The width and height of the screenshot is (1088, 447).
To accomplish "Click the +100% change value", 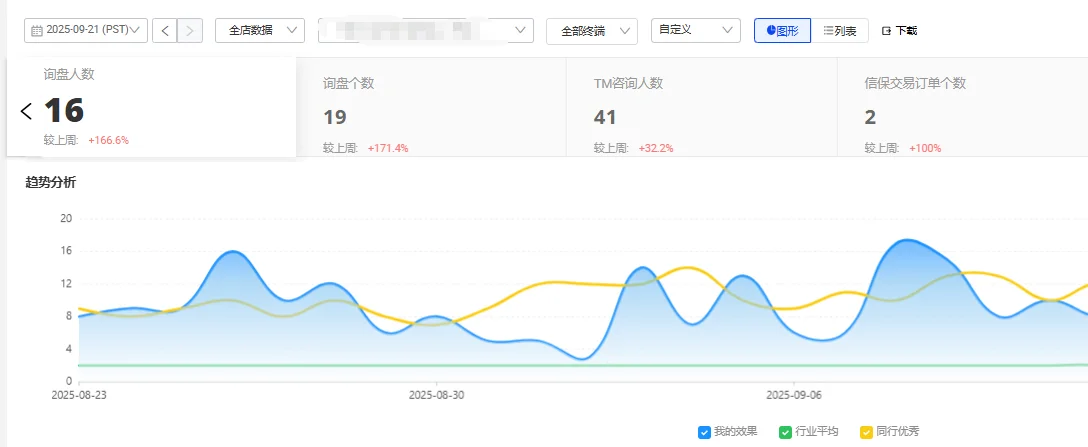I will point(925,148).
